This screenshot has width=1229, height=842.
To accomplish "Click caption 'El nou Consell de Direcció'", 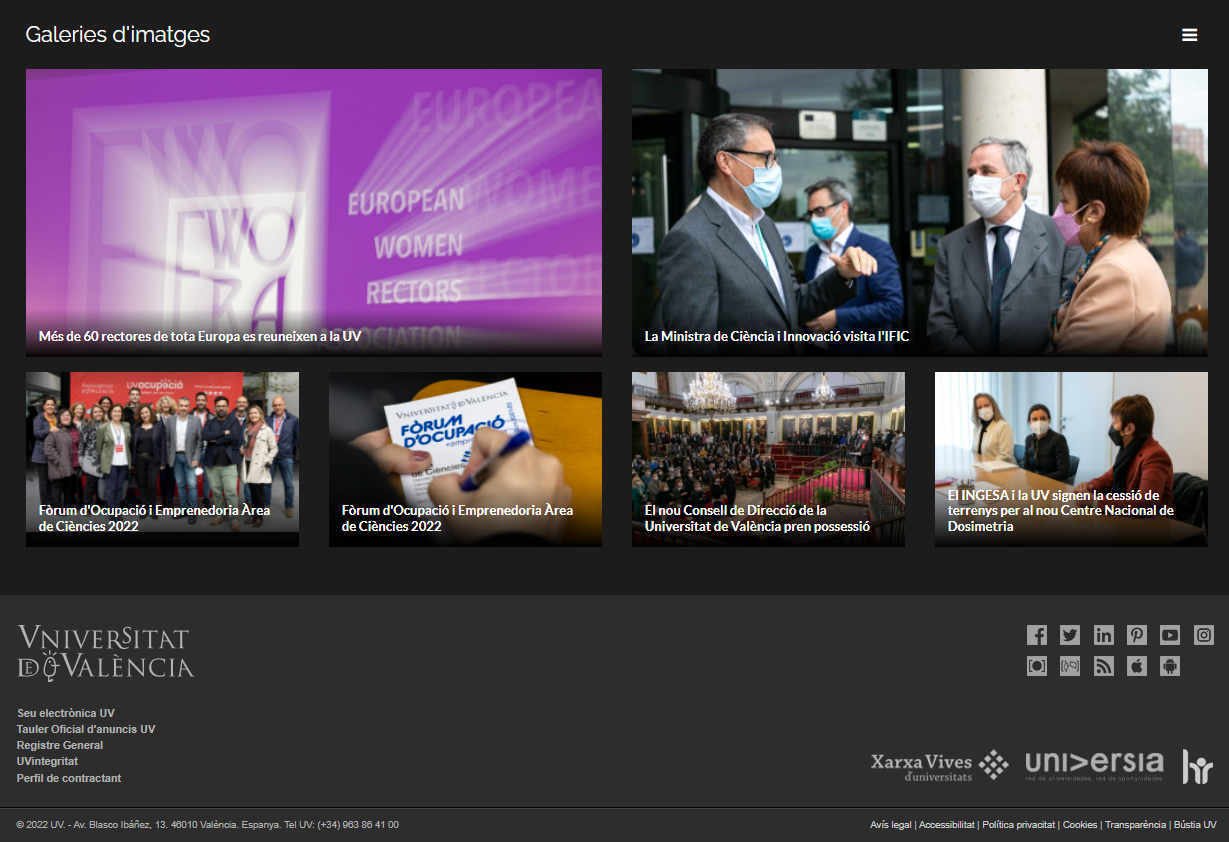I will pos(757,518).
